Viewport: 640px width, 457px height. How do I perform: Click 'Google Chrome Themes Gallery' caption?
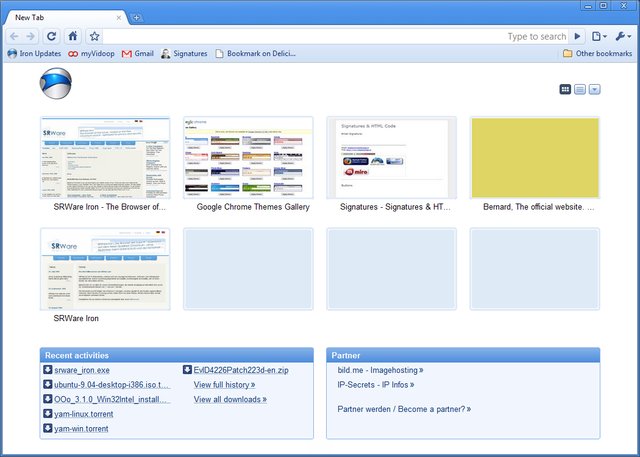coord(253,207)
